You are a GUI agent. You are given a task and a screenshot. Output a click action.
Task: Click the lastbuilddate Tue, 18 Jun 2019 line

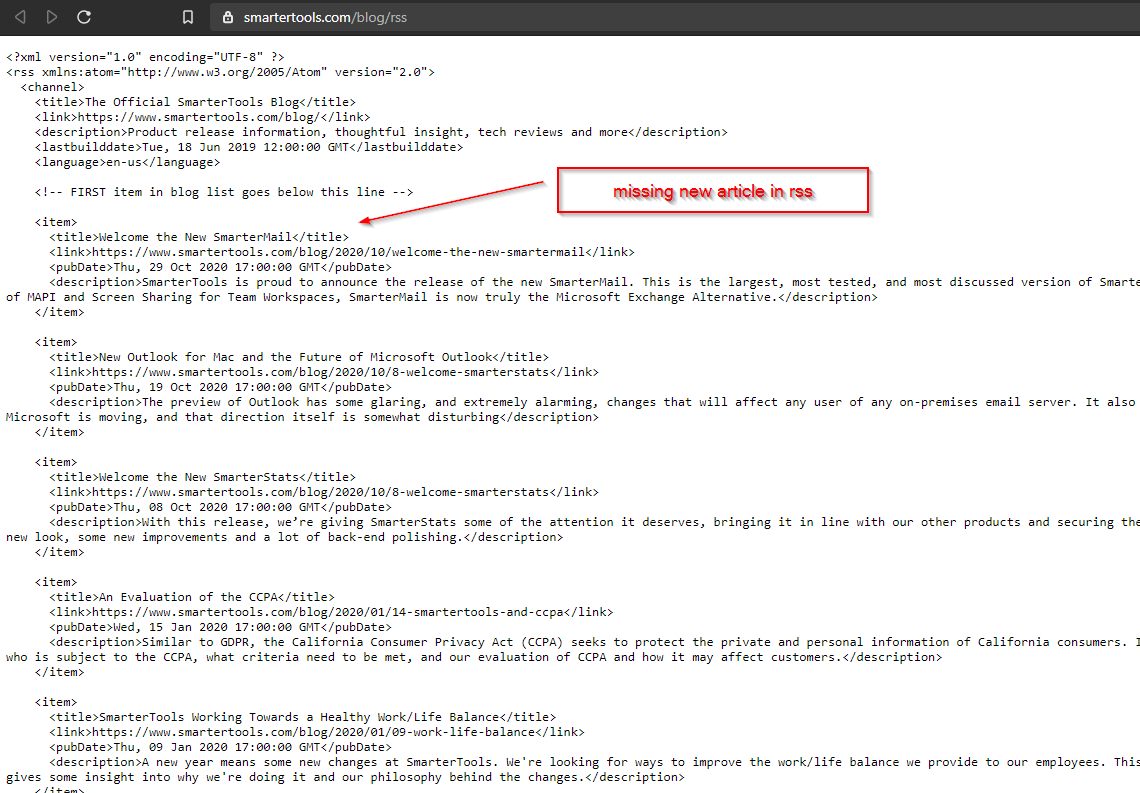[x=249, y=147]
